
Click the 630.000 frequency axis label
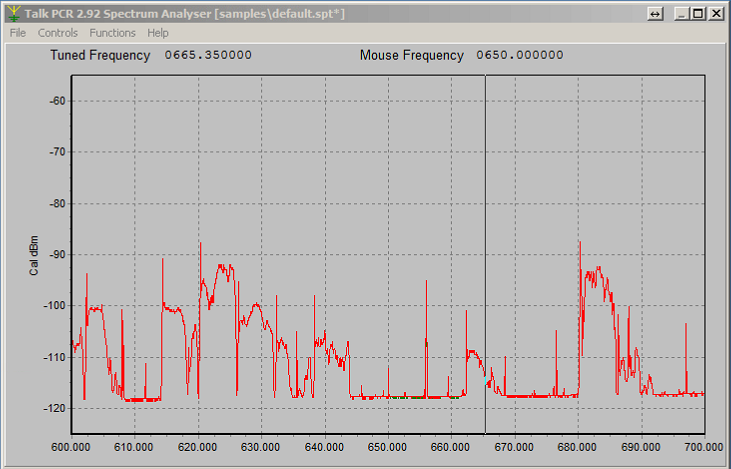coord(261,447)
